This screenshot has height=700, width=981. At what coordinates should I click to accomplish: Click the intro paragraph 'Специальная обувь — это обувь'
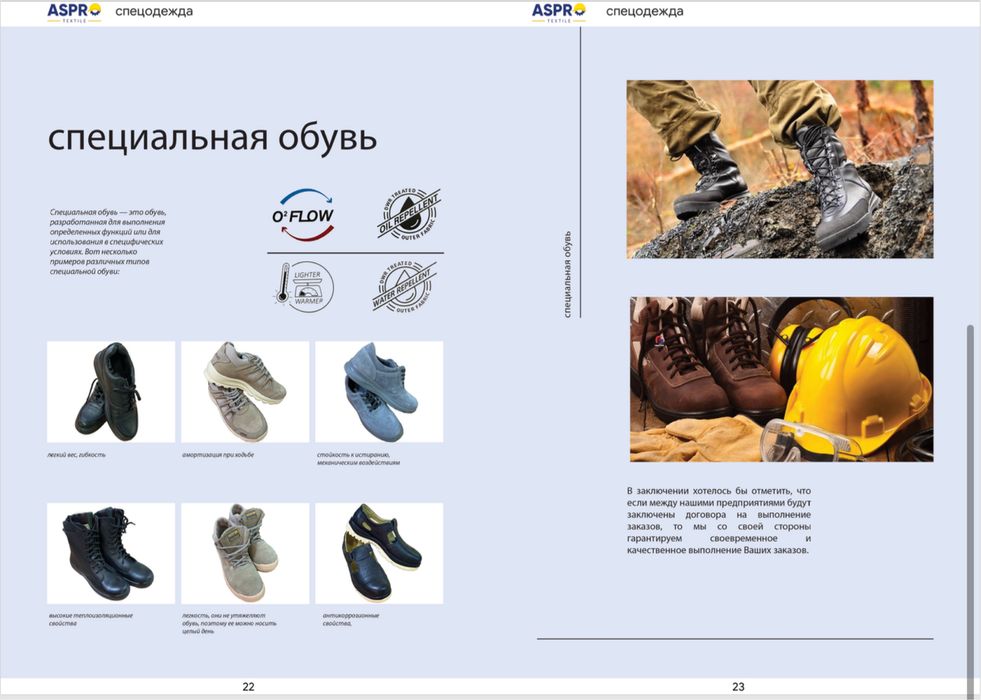[108, 242]
